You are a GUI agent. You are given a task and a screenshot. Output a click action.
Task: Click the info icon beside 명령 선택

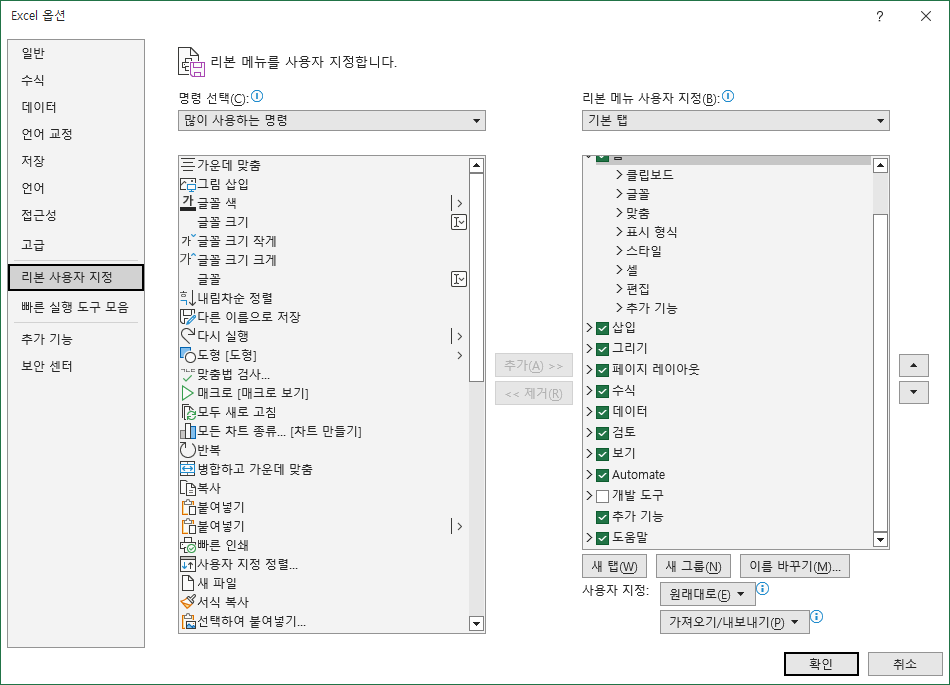click(x=257, y=96)
